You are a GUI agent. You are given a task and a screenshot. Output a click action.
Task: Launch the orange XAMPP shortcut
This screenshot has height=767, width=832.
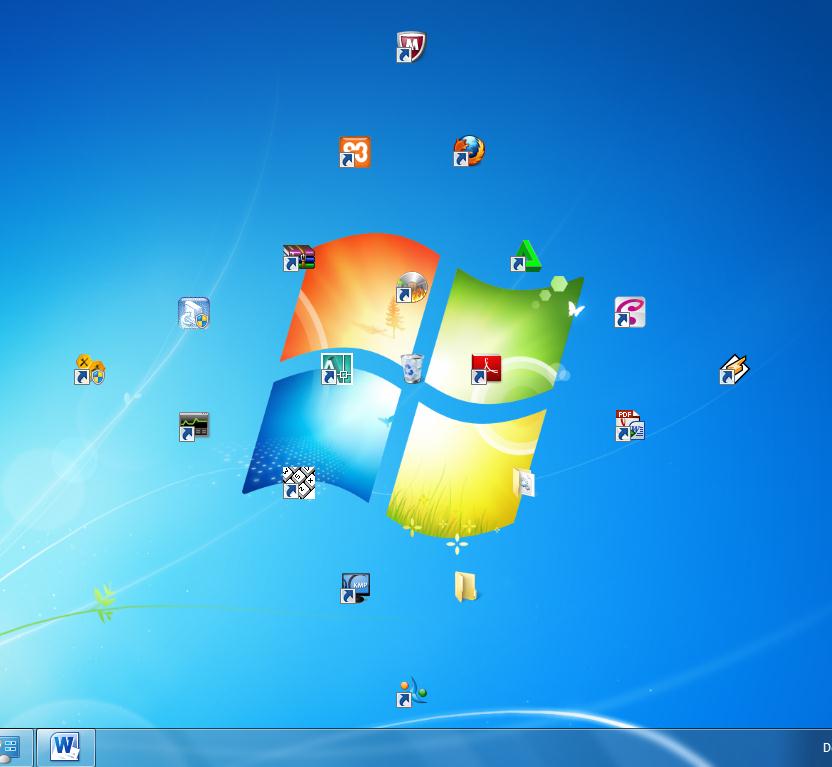[x=354, y=152]
